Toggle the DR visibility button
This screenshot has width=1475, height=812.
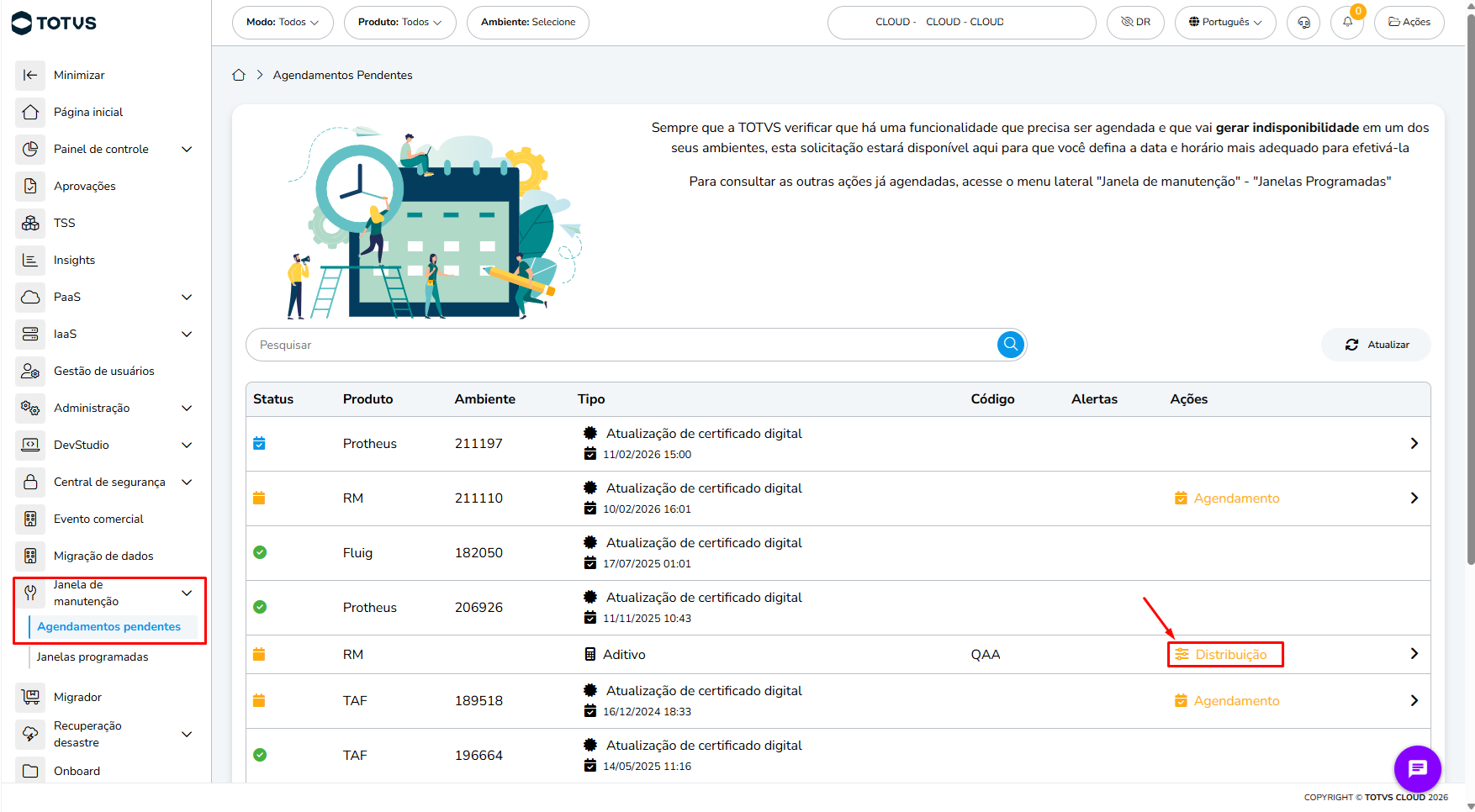[x=1135, y=22]
